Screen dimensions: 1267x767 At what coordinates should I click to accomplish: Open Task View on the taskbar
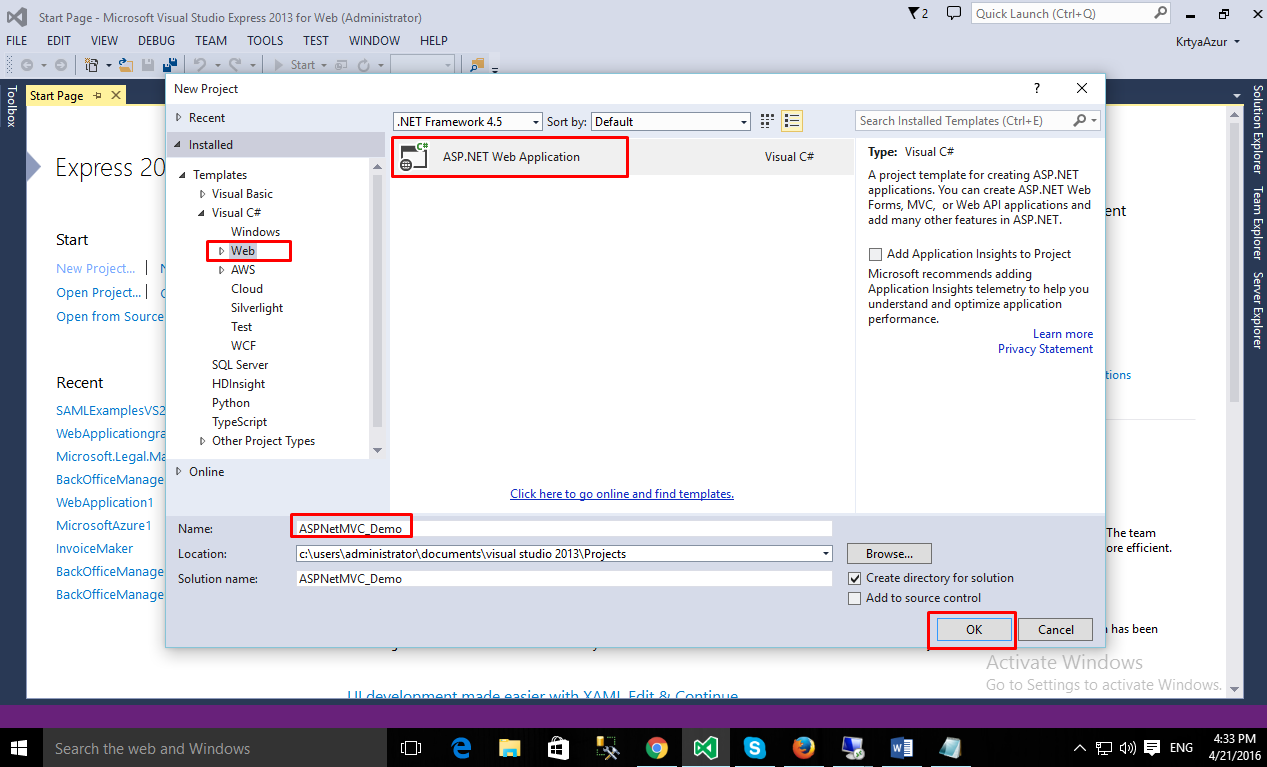410,748
